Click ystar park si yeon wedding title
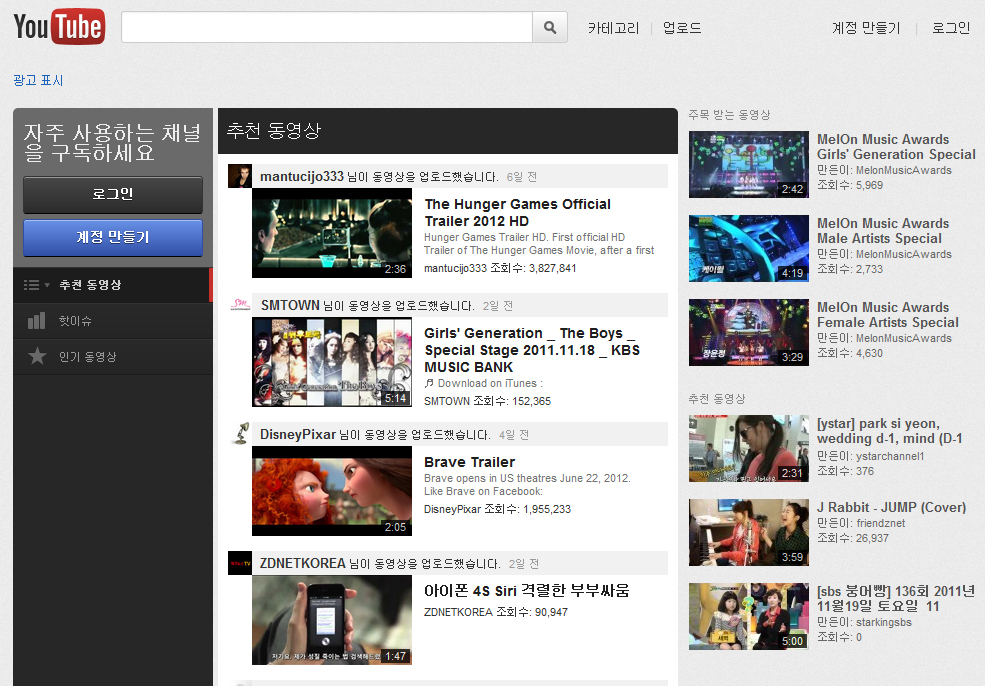This screenshot has height=686, width=985. (890, 431)
